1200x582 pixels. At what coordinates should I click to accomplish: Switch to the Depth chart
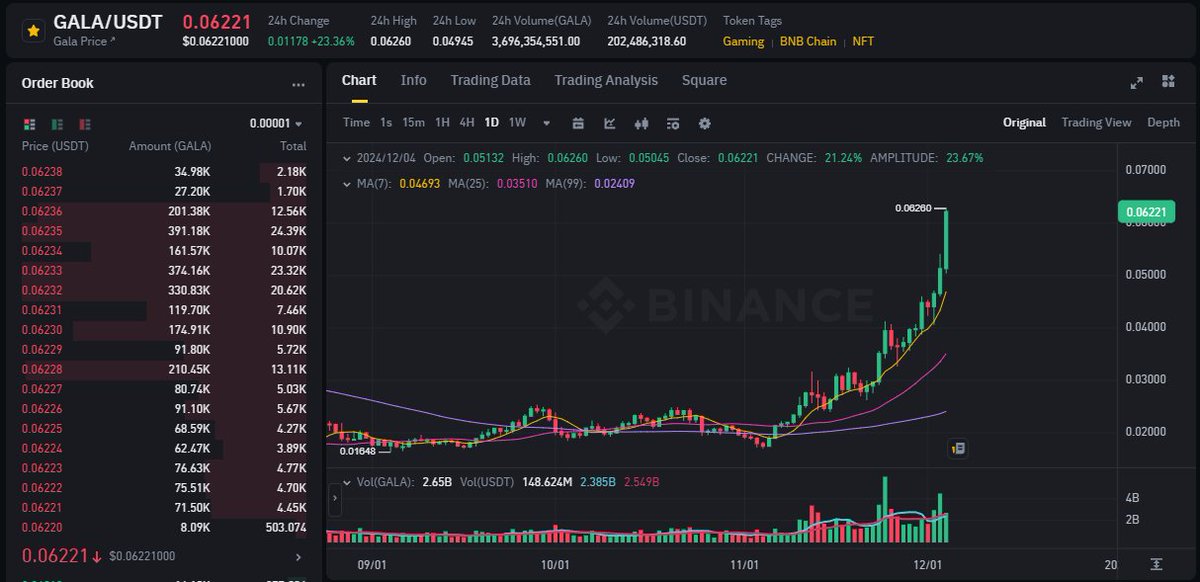coord(1163,123)
